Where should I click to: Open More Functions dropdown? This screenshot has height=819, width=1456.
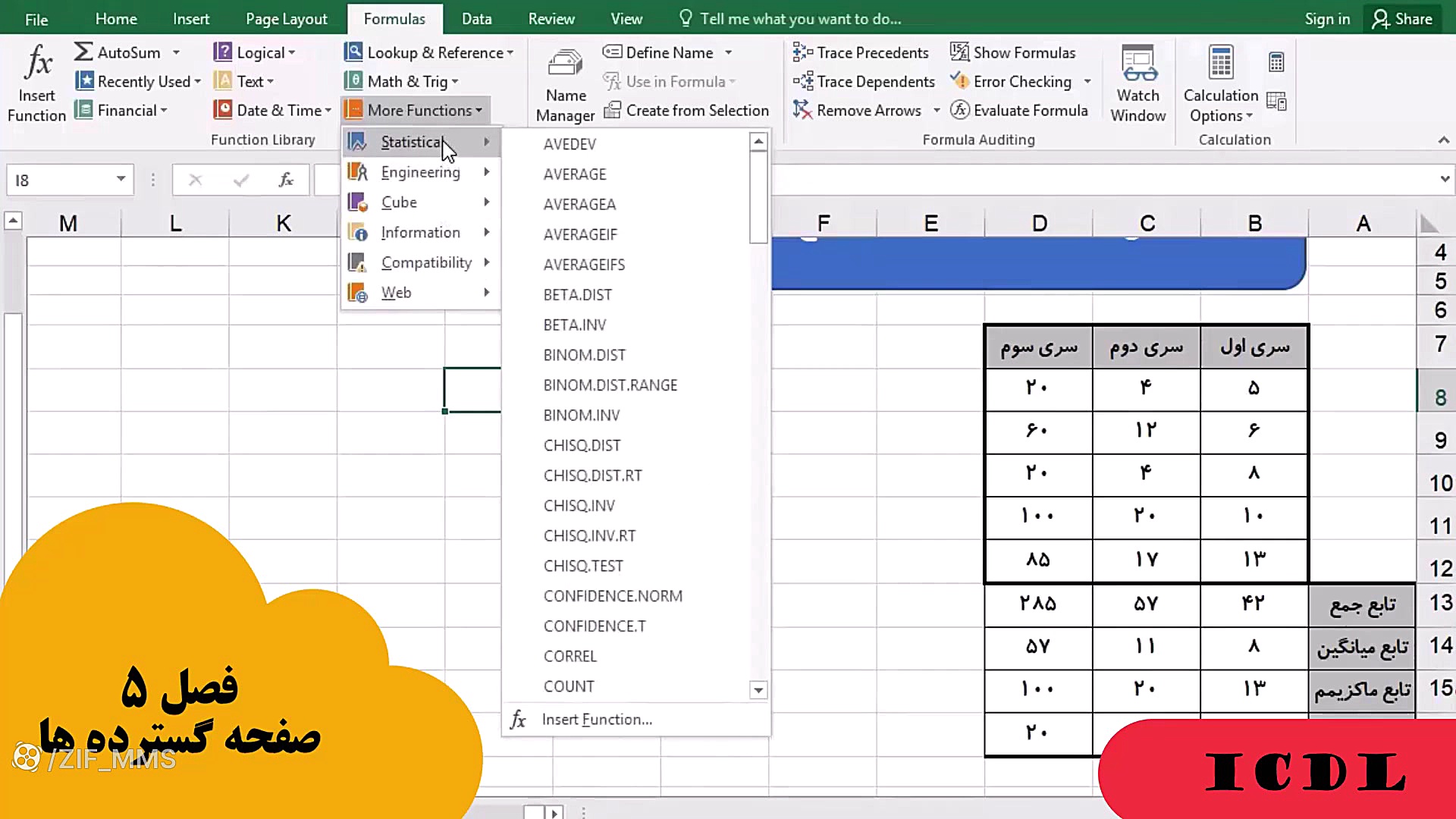(415, 110)
